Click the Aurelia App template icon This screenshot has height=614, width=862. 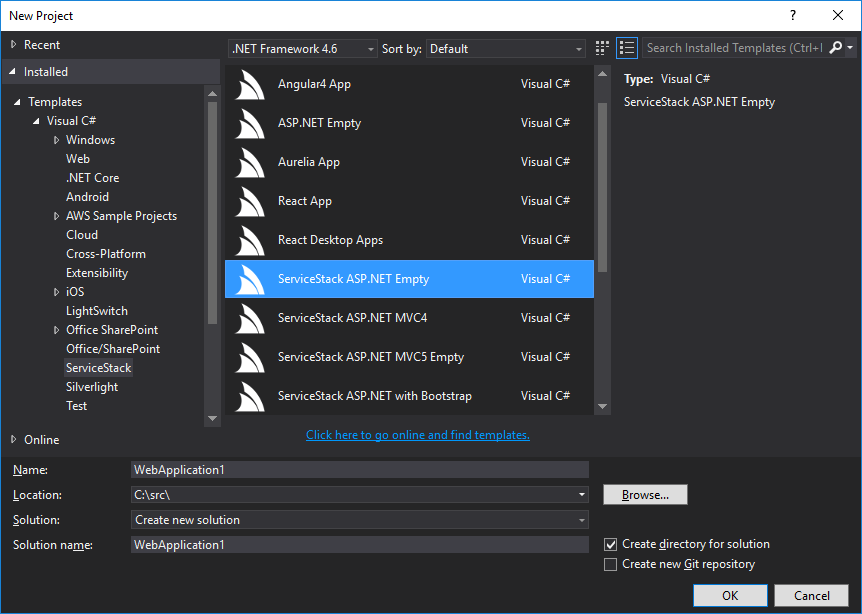coord(250,163)
